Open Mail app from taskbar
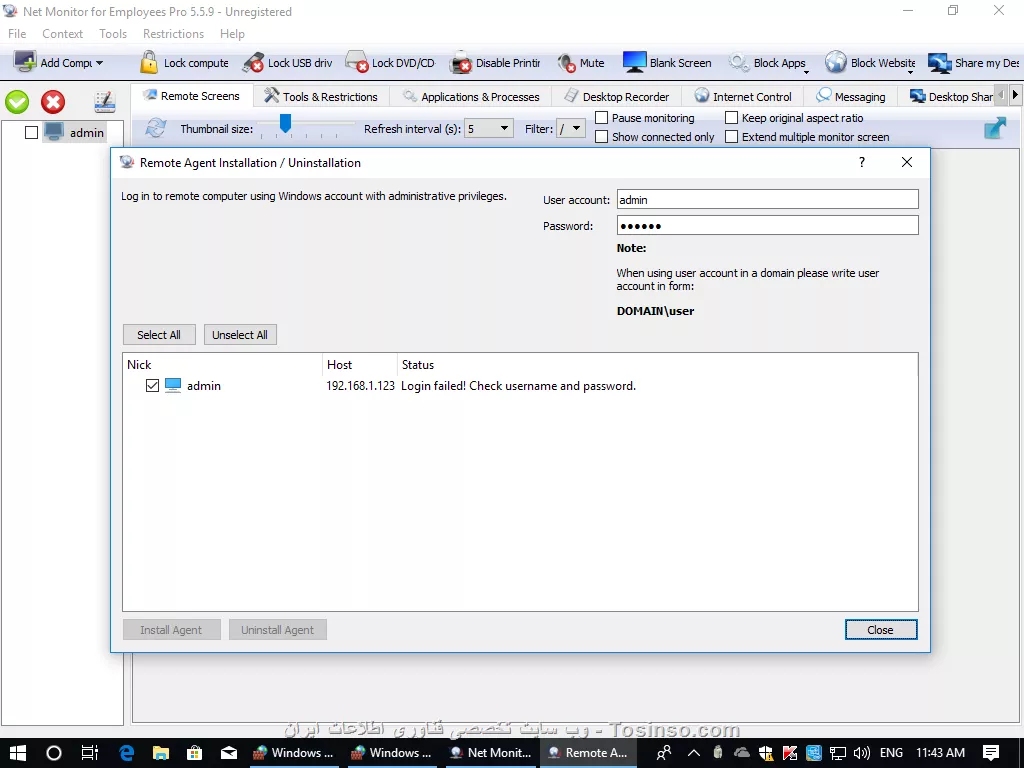This screenshot has width=1024, height=768. pyautogui.click(x=229, y=753)
